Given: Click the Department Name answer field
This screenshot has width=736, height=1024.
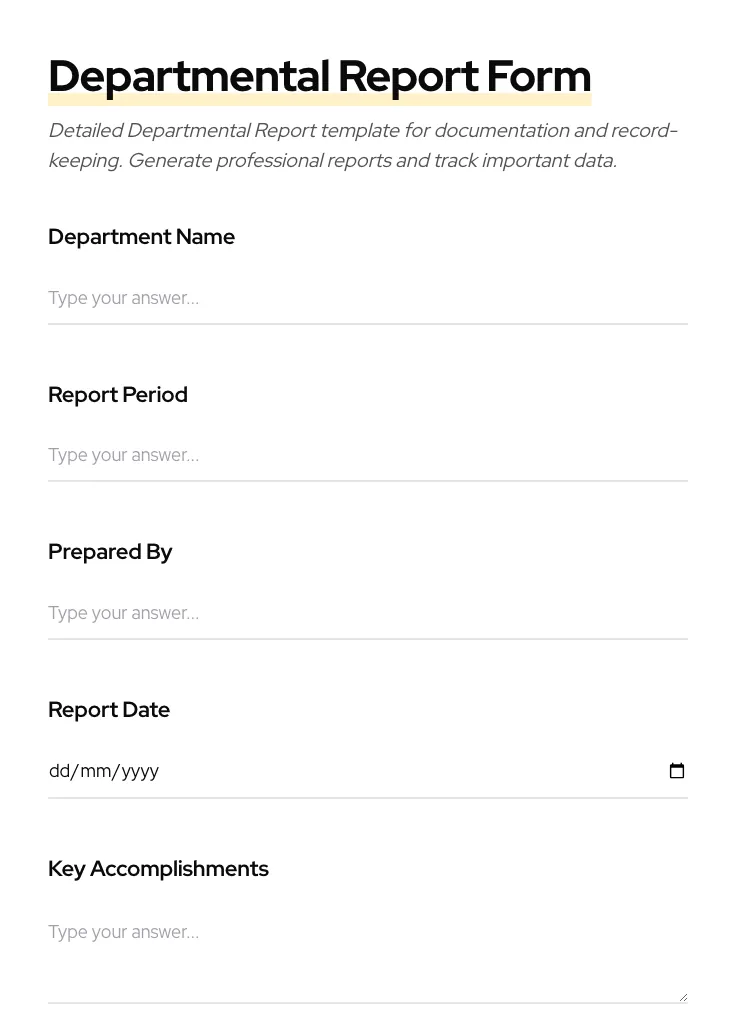Looking at the screenshot, I should [300, 298].
